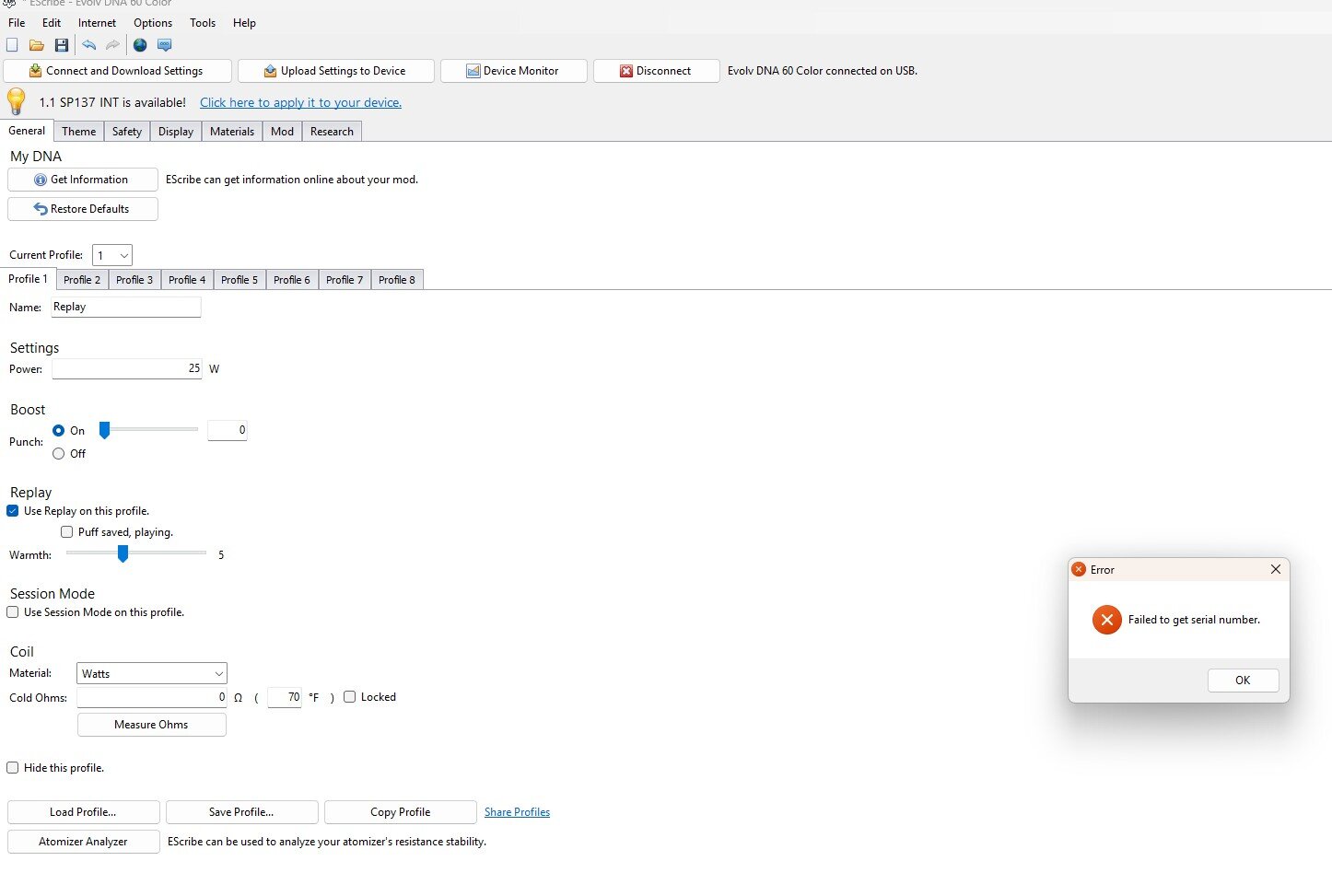The height and width of the screenshot is (896, 1332).
Task: Click the Load Profile button
Action: [x=84, y=812]
